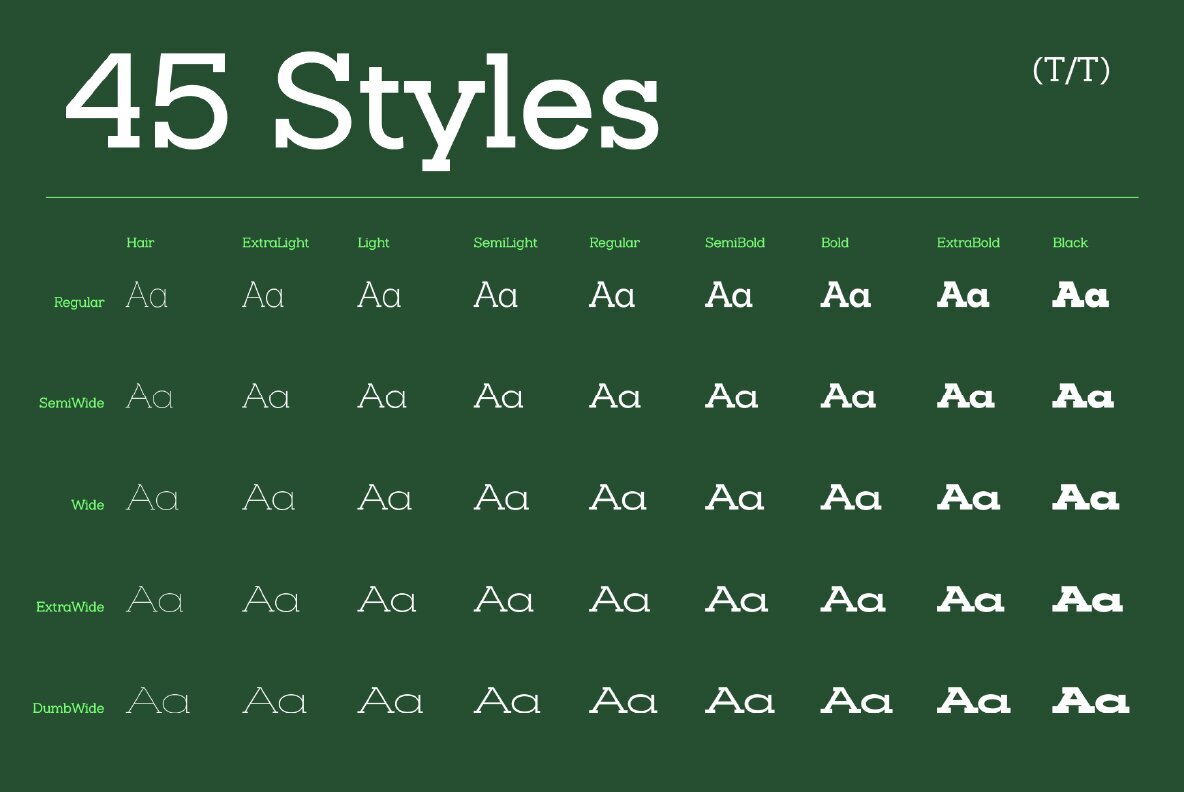Choose the SemiWide Regular-weight Aa sample

tap(615, 396)
